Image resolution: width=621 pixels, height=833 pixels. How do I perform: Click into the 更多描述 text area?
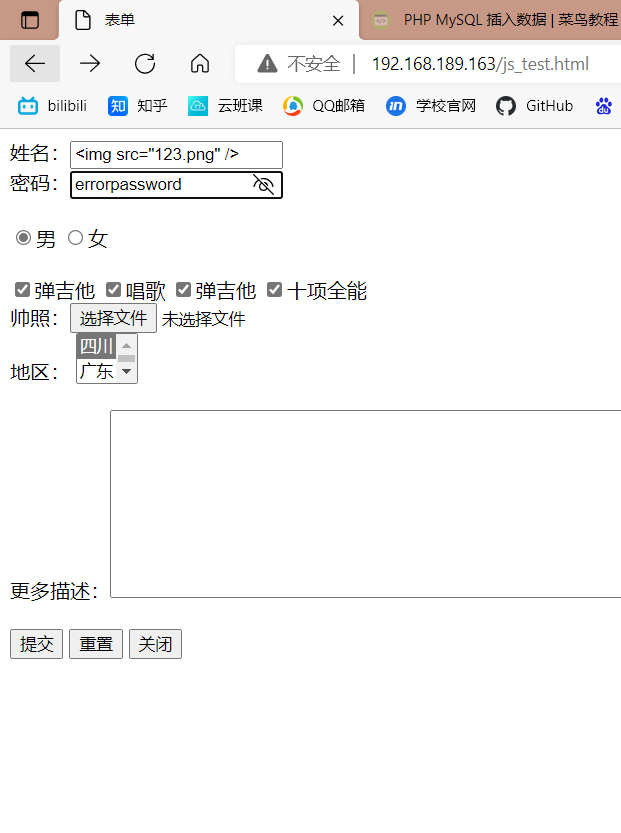(x=366, y=504)
